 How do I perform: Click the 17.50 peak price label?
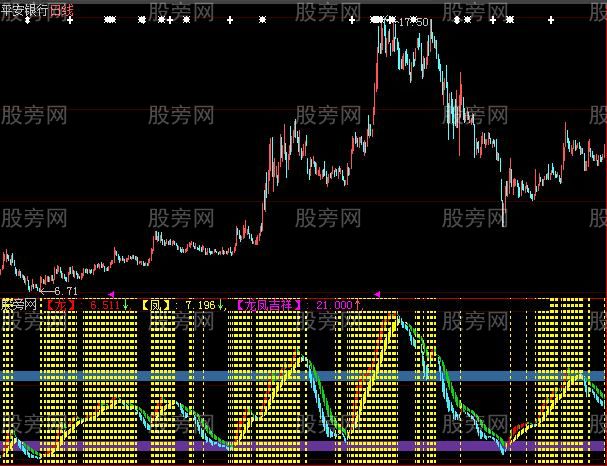click(x=412, y=22)
